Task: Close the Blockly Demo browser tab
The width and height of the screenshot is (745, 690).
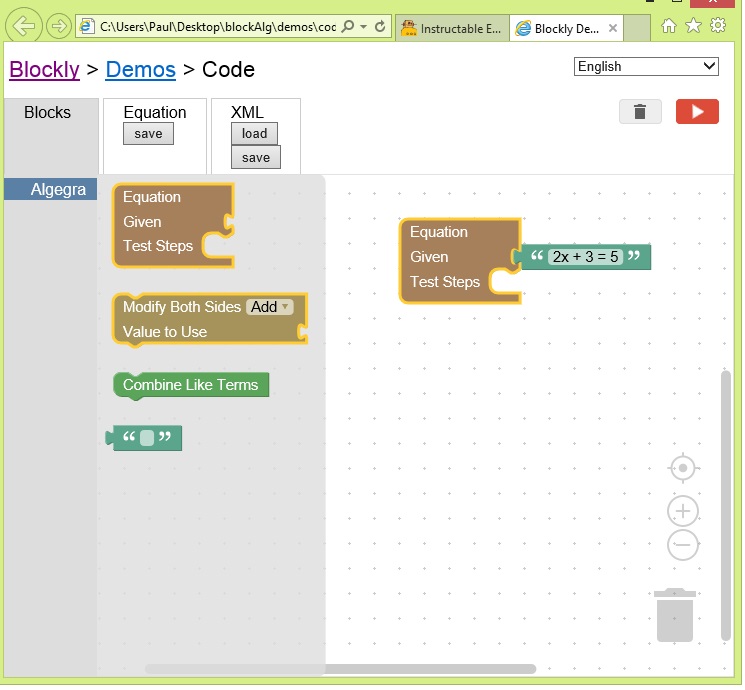Action: pos(615,28)
